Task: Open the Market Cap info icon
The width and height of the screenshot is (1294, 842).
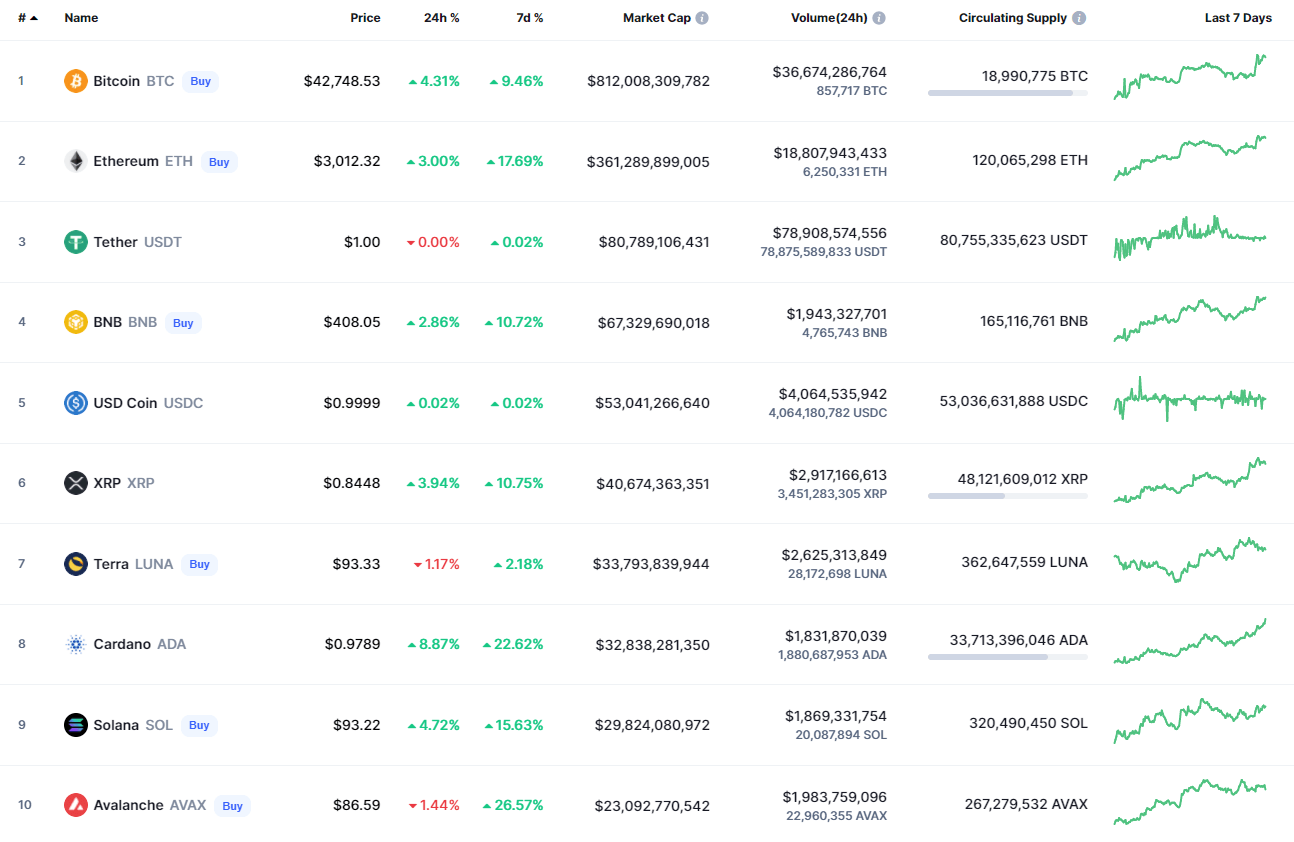Action: coord(702,18)
